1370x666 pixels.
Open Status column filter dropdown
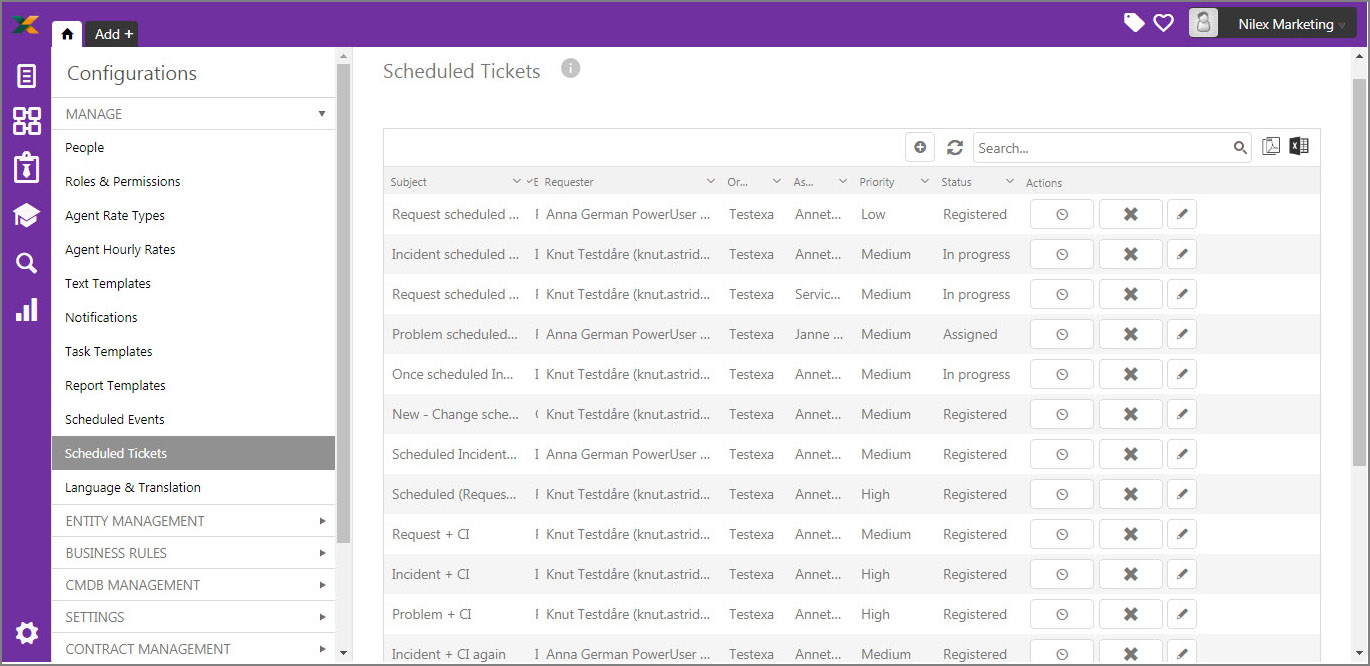tap(1010, 182)
